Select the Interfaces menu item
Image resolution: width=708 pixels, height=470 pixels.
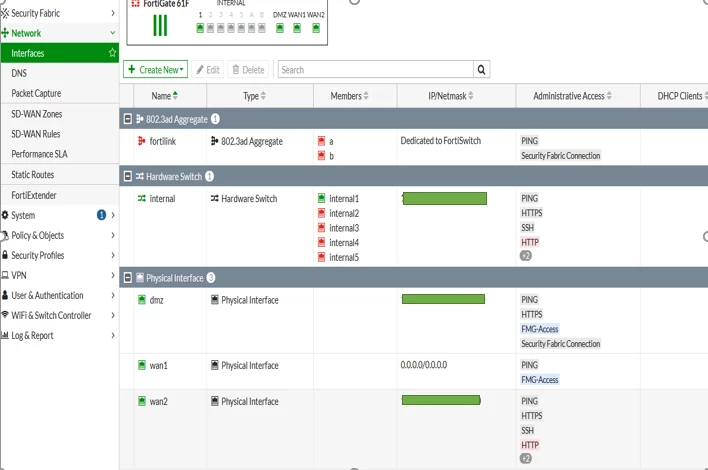[59, 53]
